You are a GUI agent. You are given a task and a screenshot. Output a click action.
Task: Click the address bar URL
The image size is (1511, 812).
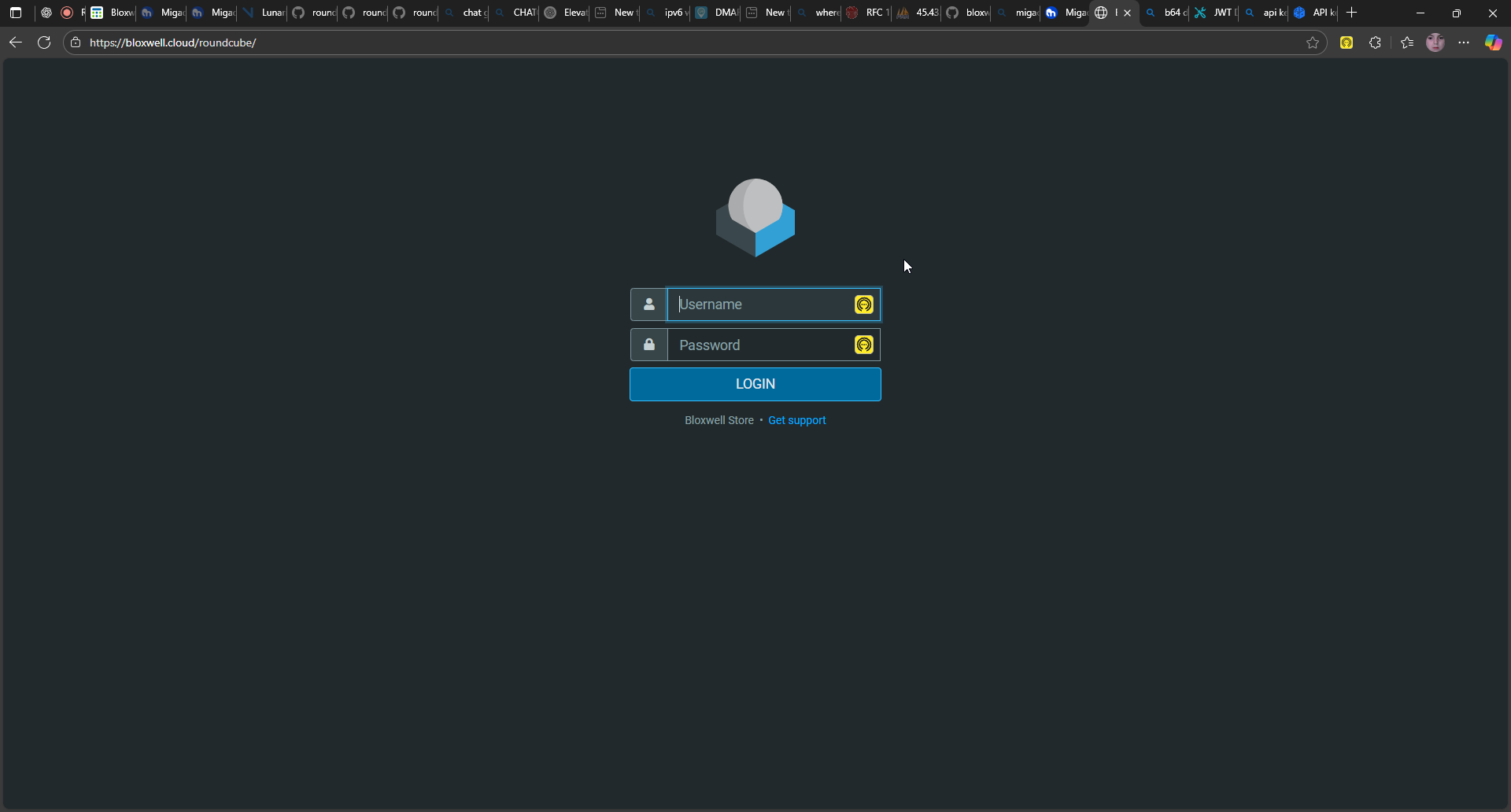(x=173, y=42)
